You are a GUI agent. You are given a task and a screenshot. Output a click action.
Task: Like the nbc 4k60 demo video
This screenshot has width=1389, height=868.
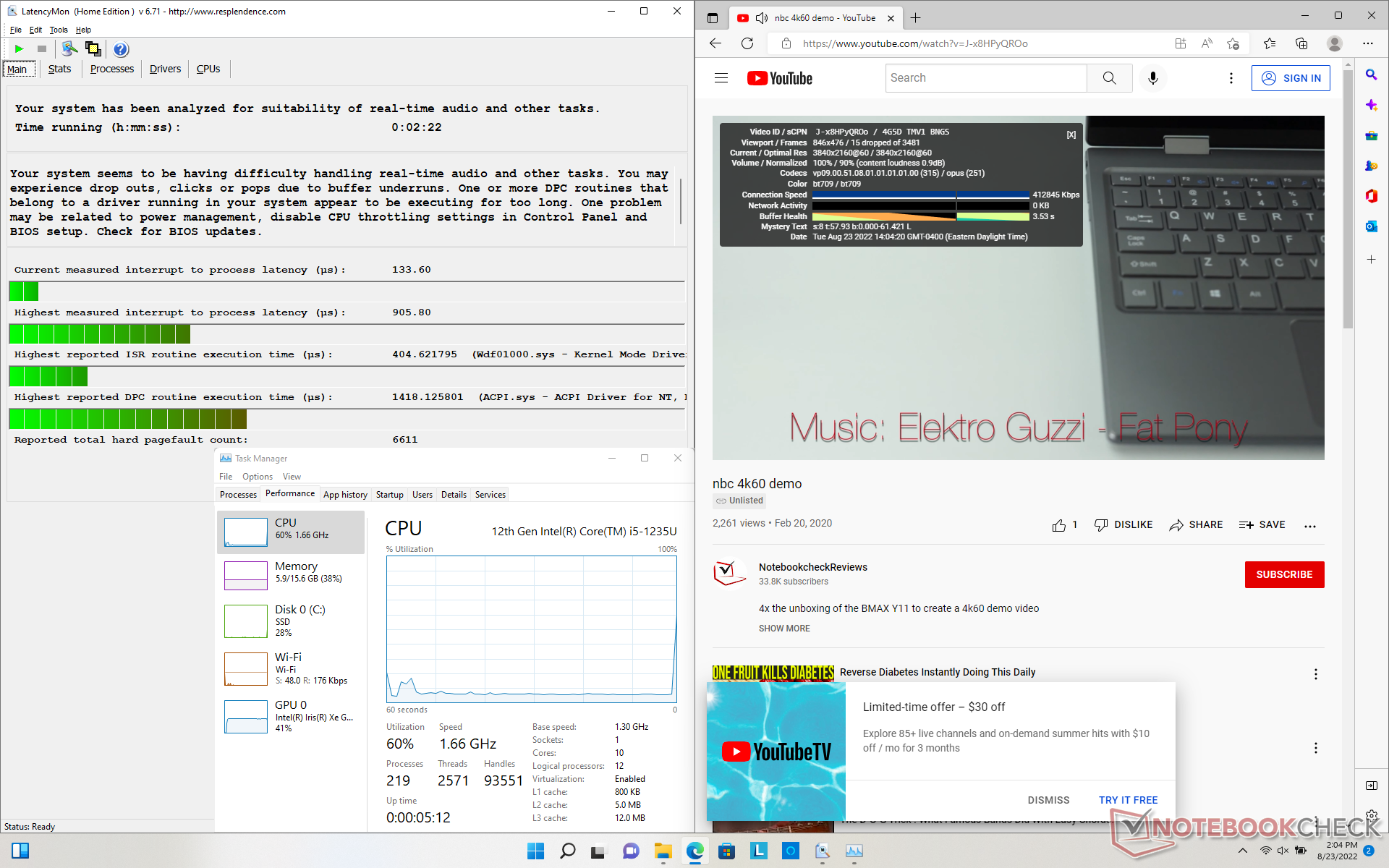tap(1059, 525)
